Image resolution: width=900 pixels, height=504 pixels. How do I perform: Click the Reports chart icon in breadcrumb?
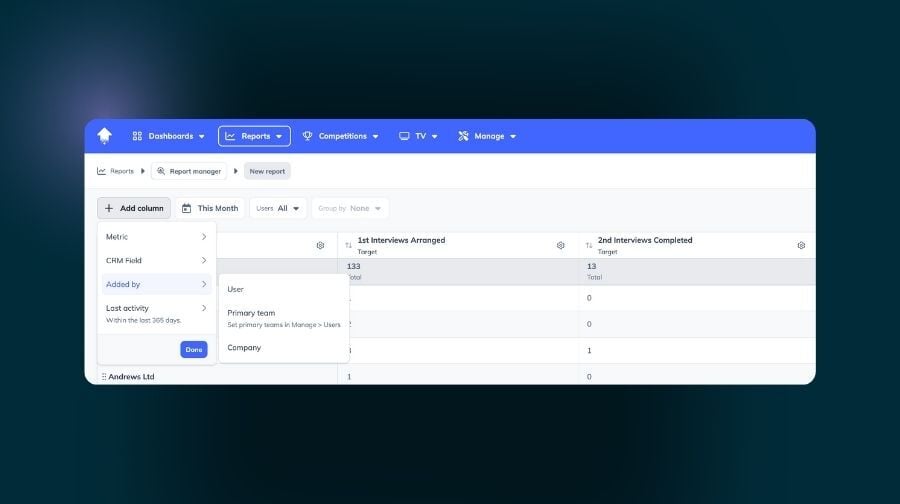click(102, 171)
